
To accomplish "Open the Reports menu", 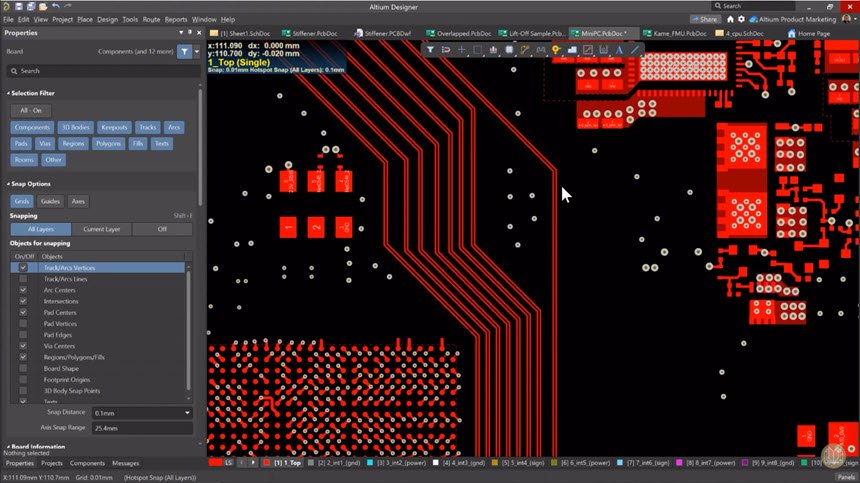I will click(x=176, y=19).
